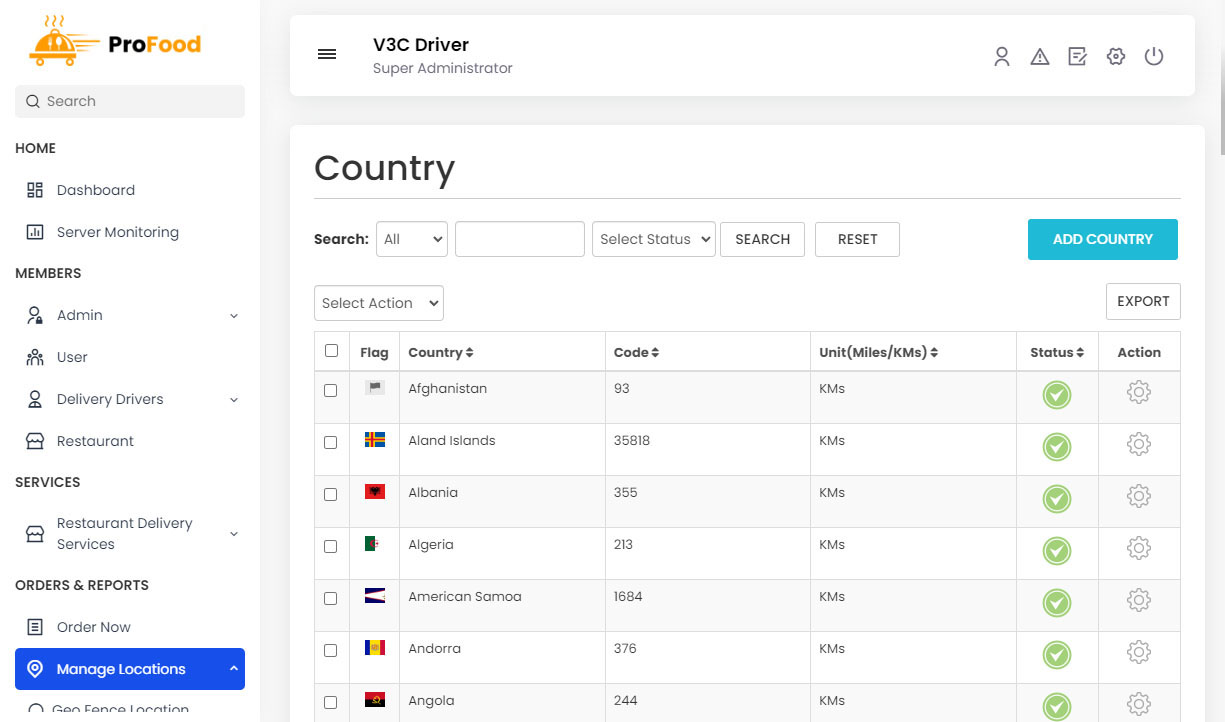
Task: Click the RESET button
Action: [857, 239]
